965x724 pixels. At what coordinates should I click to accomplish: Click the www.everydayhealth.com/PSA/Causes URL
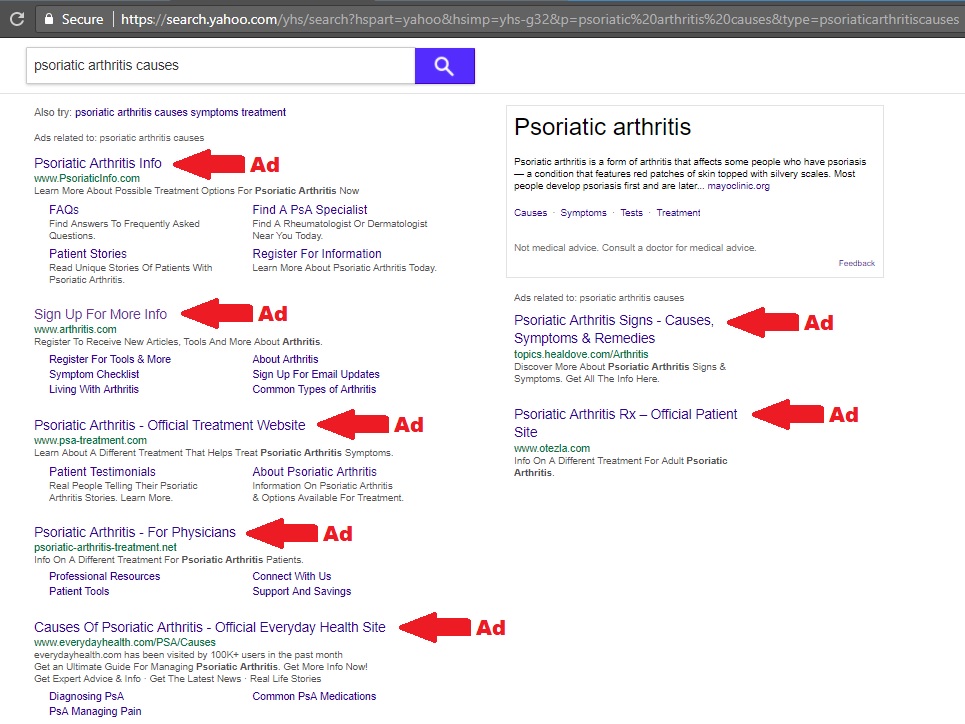pyautogui.click(x=125, y=642)
